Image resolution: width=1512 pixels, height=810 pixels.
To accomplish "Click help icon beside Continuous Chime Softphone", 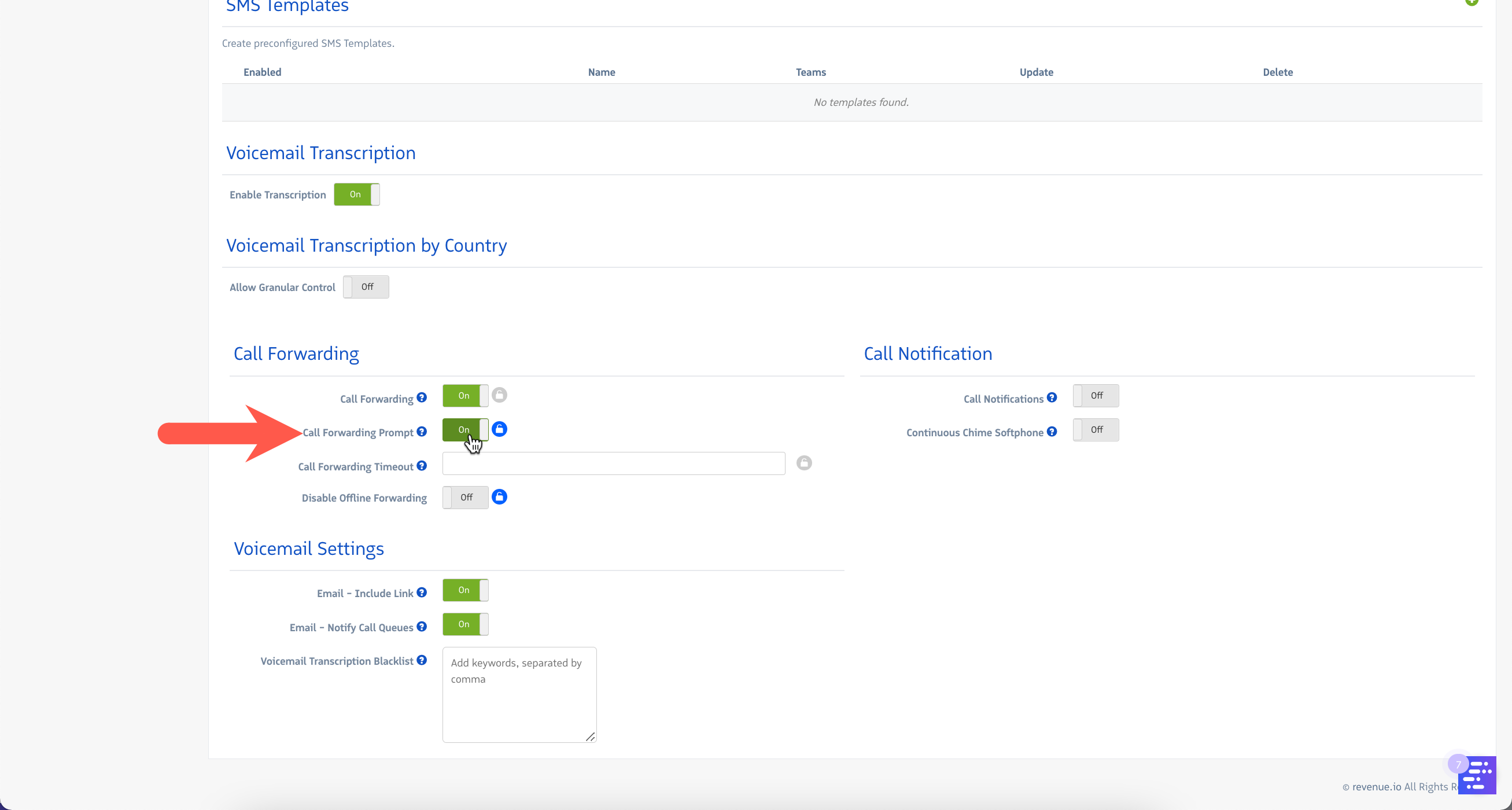I will (1052, 432).
